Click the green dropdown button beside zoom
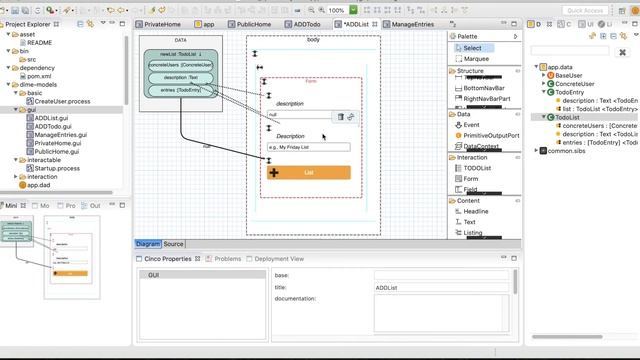 tap(353, 10)
